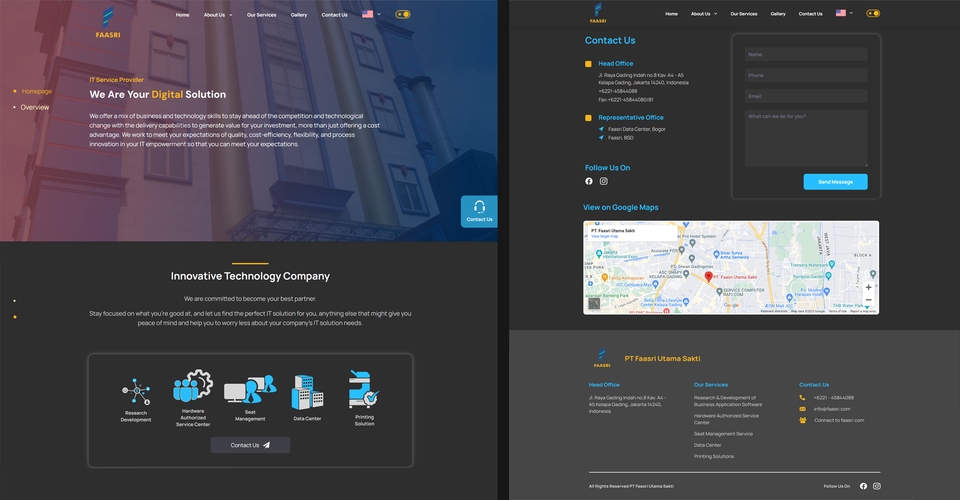Open Facebook icon under Follow Us On
The width and height of the screenshot is (960, 500).
coord(588,181)
